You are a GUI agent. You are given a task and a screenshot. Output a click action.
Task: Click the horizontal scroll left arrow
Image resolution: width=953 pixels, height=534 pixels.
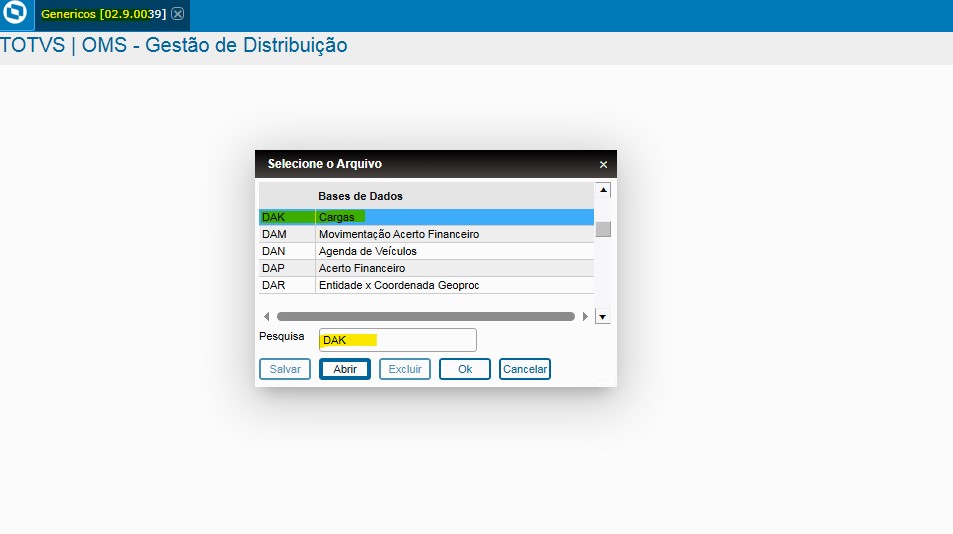266,317
